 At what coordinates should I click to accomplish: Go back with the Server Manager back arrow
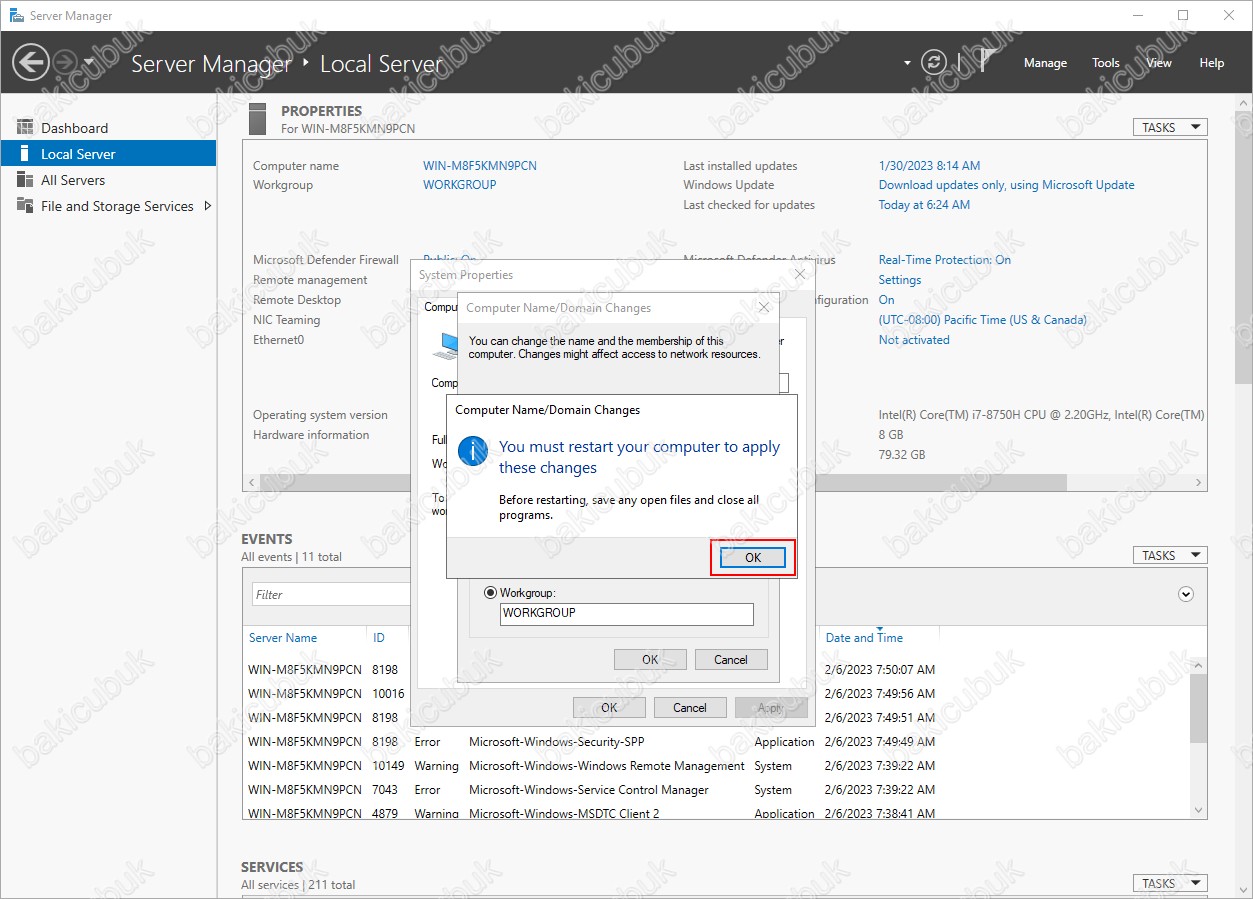point(31,62)
